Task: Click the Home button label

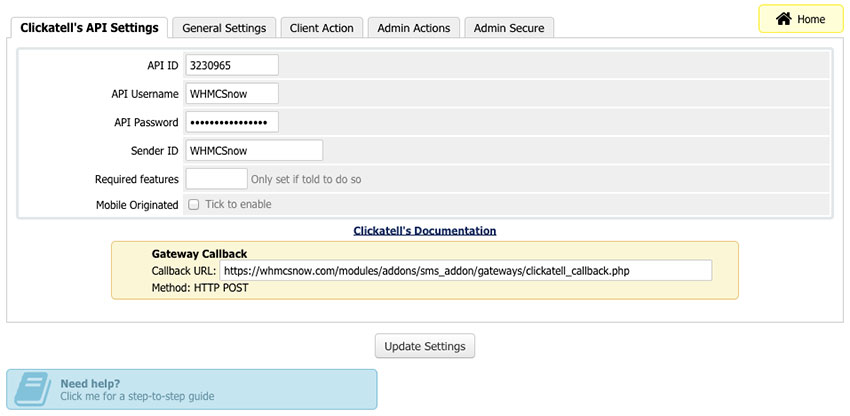Action: pos(811,20)
